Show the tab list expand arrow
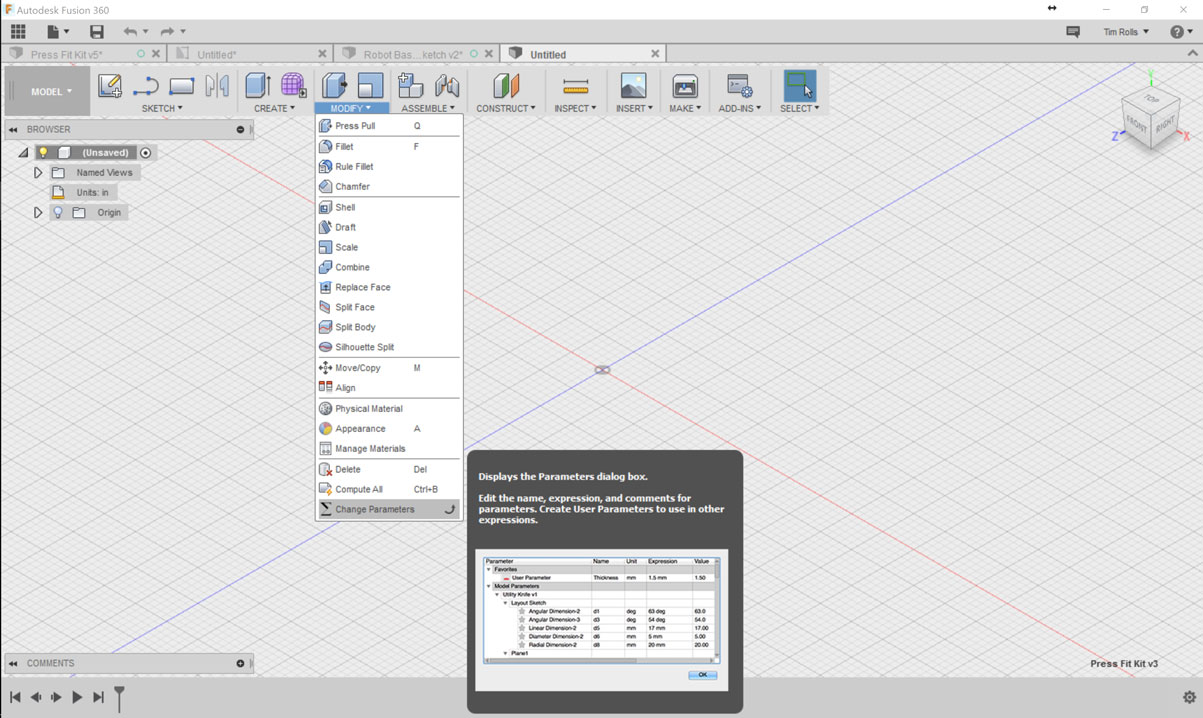This screenshot has width=1203, height=718. 1193,54
